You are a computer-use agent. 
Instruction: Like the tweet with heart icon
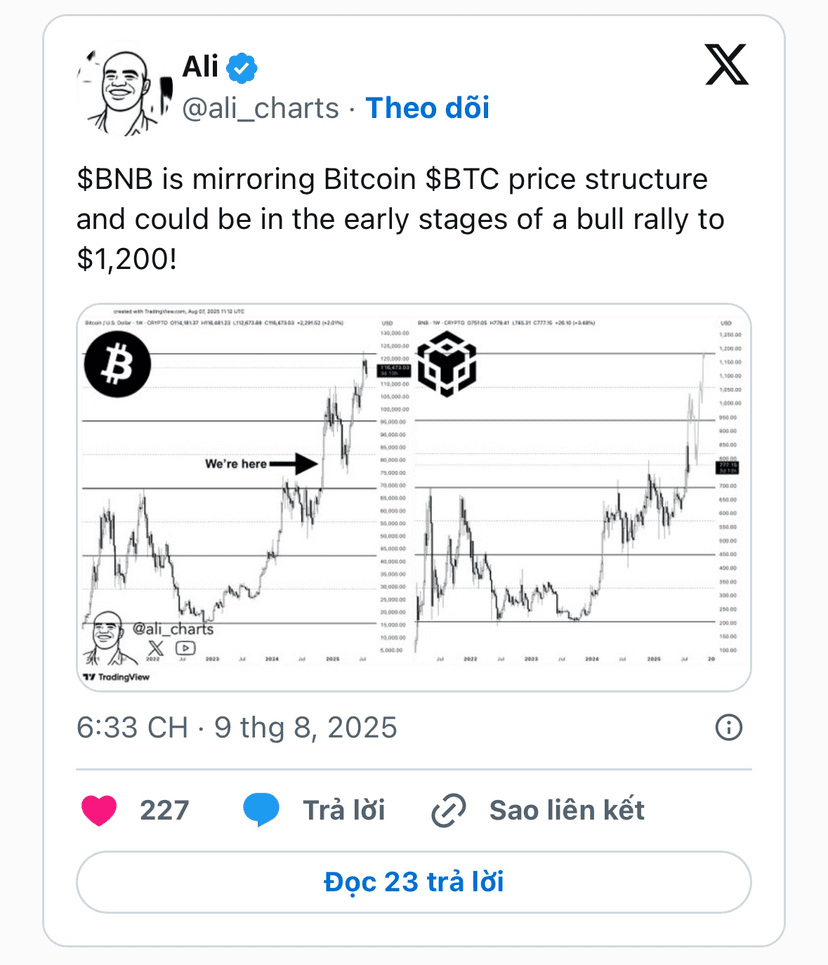(x=99, y=810)
